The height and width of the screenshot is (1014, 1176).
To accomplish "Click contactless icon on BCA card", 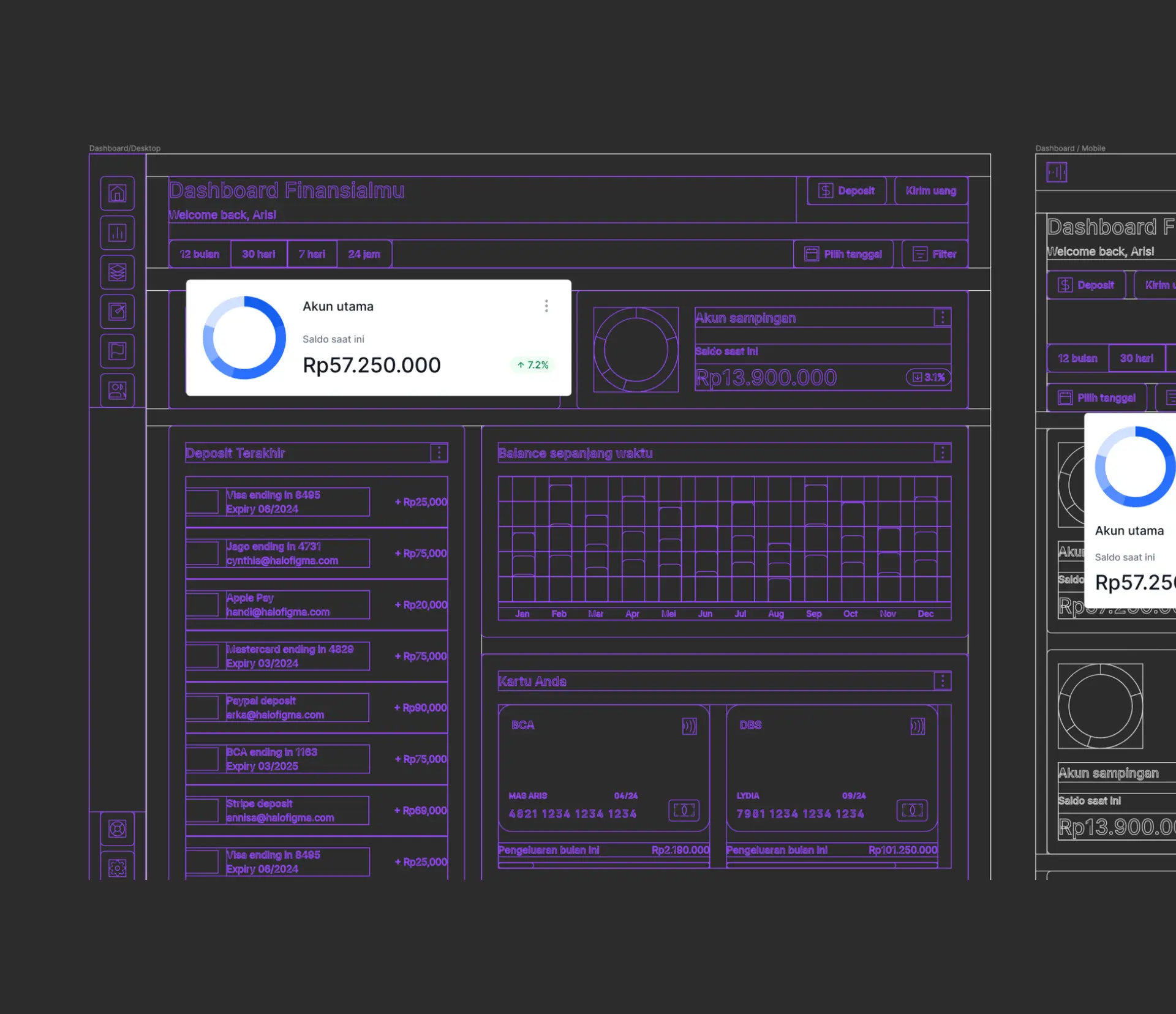I will [689, 726].
